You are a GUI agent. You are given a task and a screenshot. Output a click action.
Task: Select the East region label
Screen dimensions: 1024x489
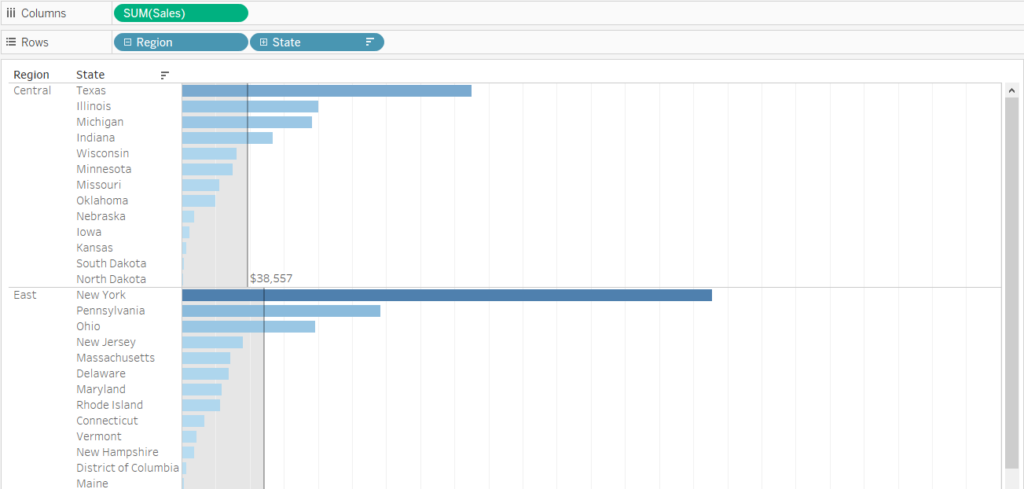coord(25,295)
